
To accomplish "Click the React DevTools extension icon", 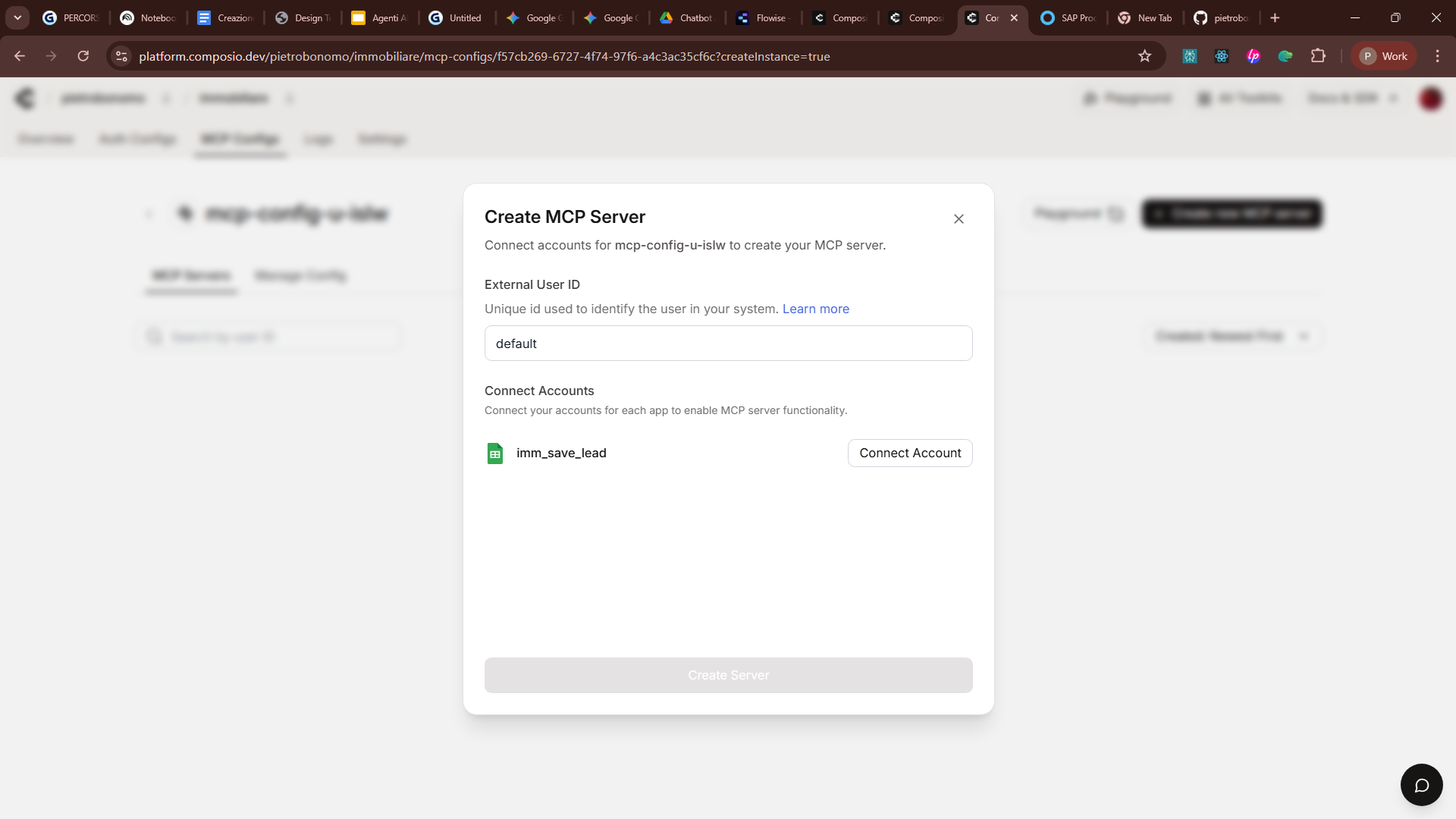I will [1221, 56].
